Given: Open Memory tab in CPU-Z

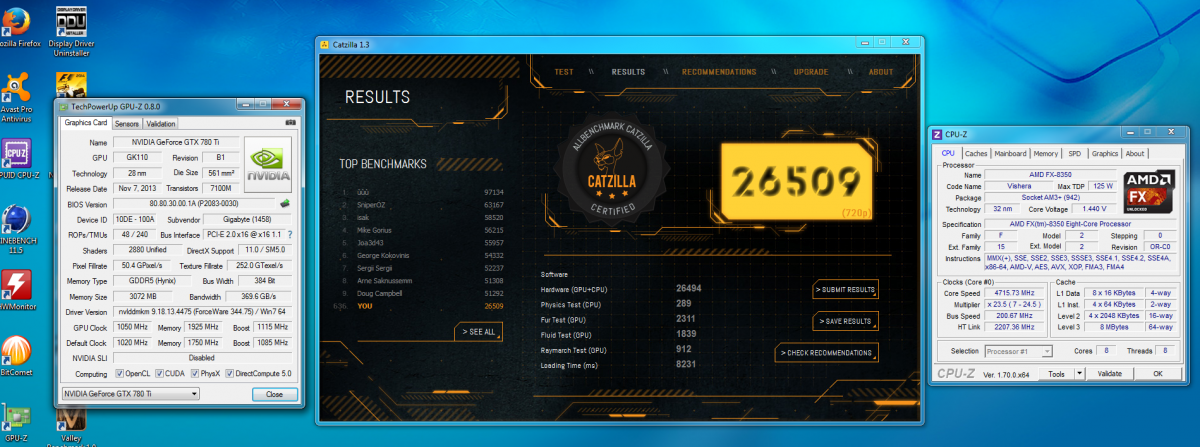Looking at the screenshot, I should pyautogui.click(x=1046, y=154).
